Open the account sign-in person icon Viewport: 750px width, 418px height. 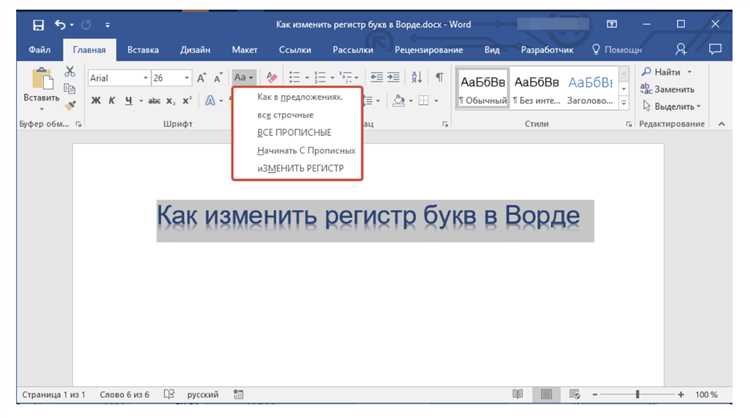(x=681, y=49)
